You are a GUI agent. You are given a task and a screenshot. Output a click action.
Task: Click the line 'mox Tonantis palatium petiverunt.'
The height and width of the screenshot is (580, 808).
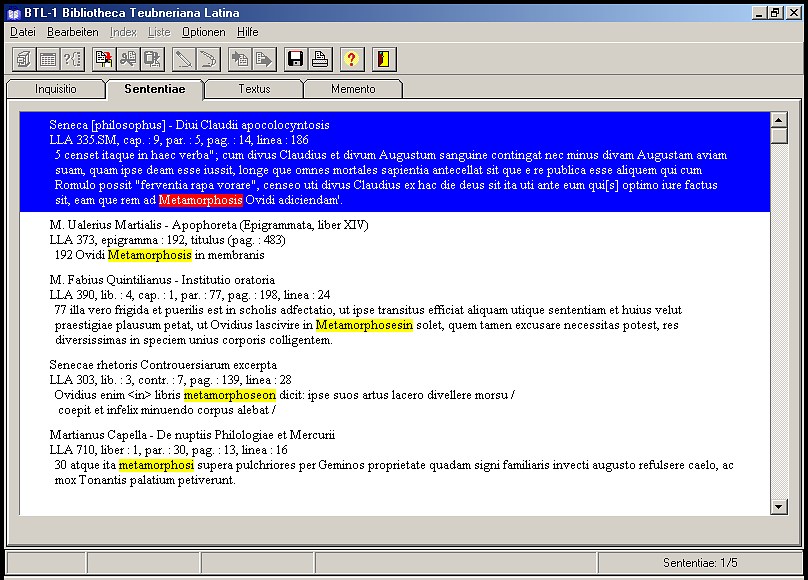click(145, 480)
